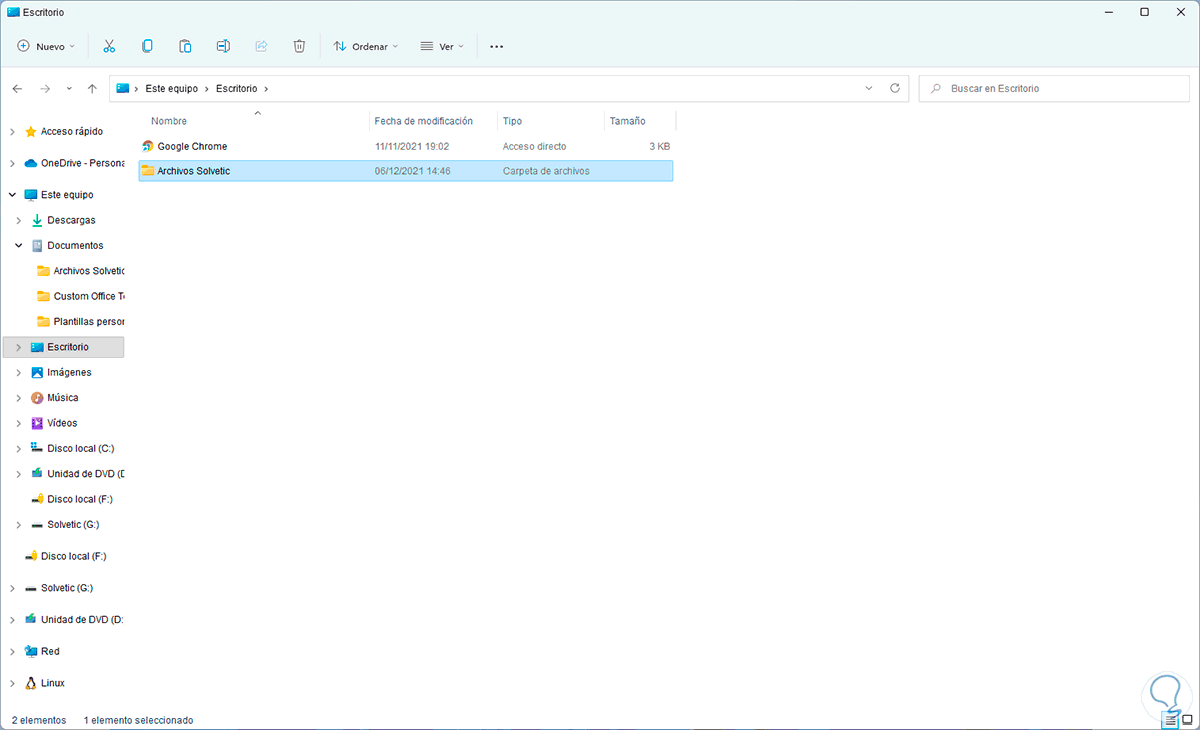Expand the Linux tree node

[12, 683]
